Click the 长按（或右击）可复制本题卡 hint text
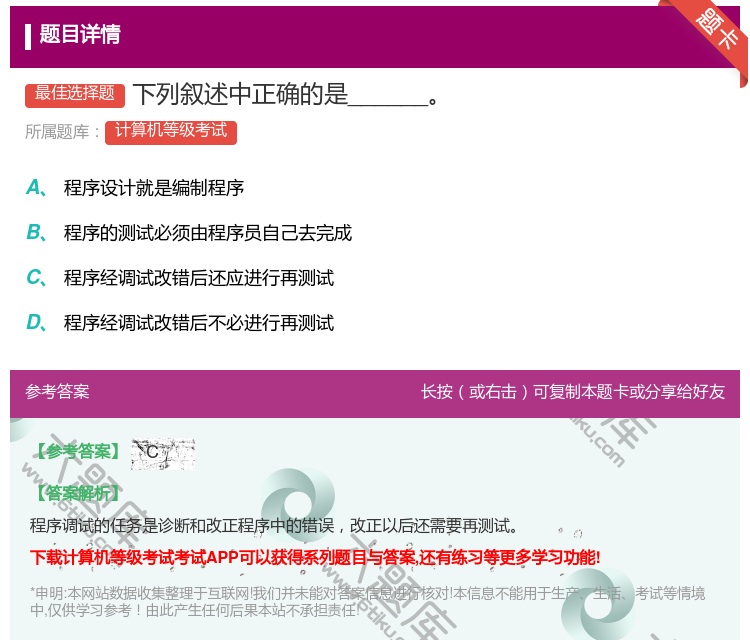Image resolution: width=750 pixels, height=640 pixels. pyautogui.click(x=573, y=392)
